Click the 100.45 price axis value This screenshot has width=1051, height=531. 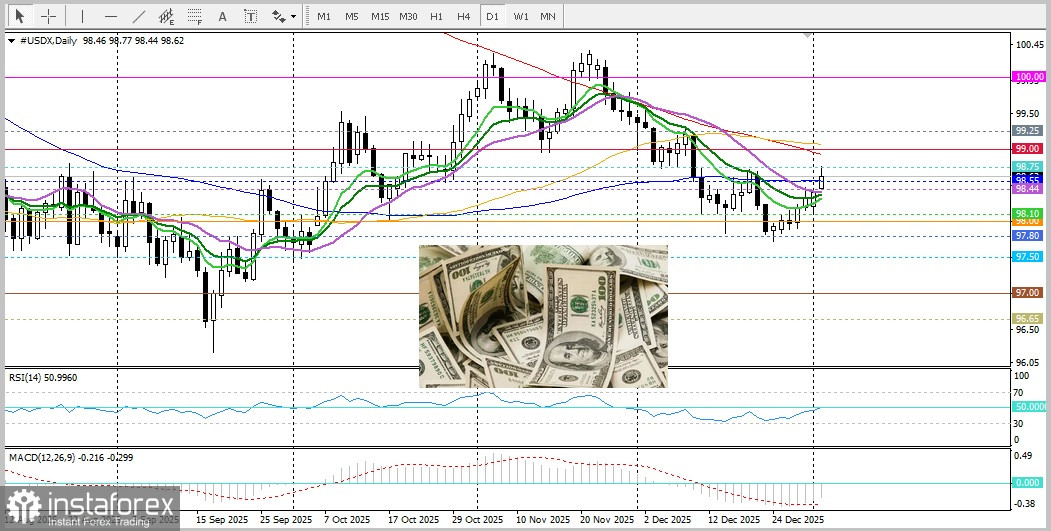click(1030, 45)
